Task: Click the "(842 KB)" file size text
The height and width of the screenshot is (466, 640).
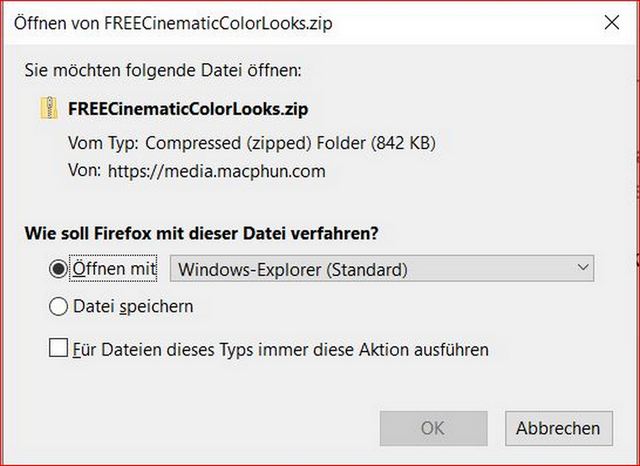Action: pyautogui.click(x=404, y=142)
